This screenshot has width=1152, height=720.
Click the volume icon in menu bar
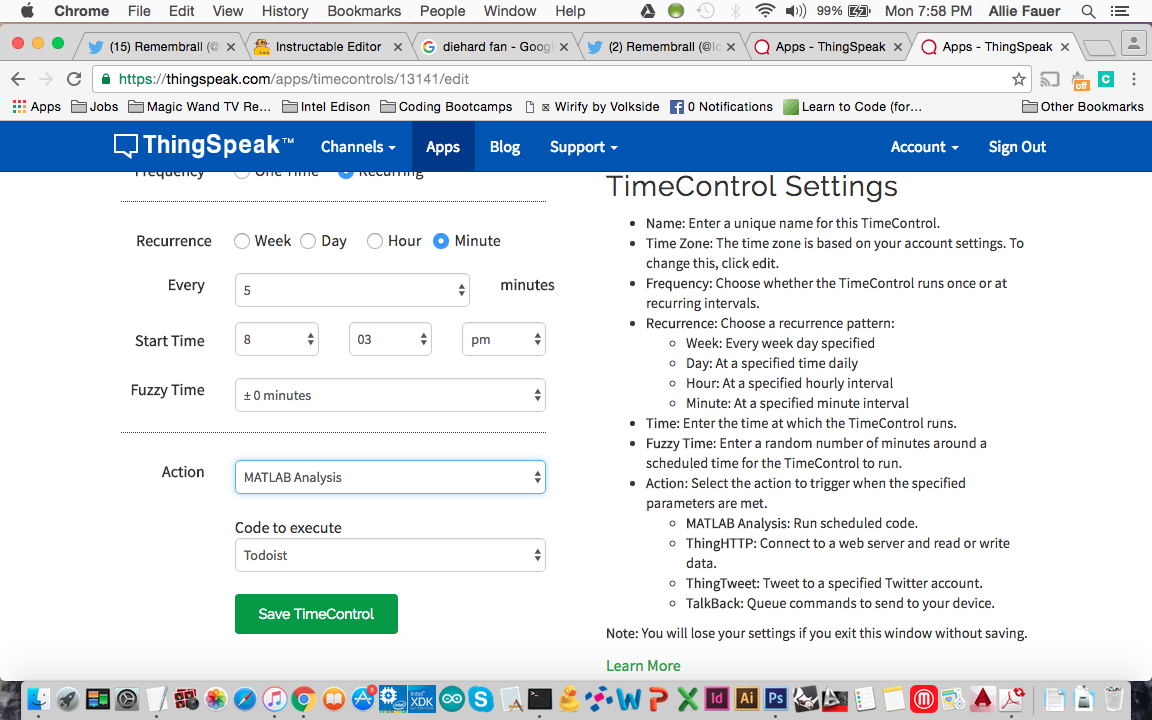795,11
